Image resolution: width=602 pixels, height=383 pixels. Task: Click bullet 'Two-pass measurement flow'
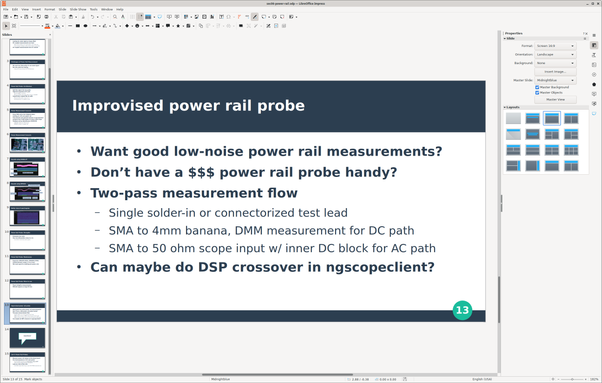[x=194, y=193]
